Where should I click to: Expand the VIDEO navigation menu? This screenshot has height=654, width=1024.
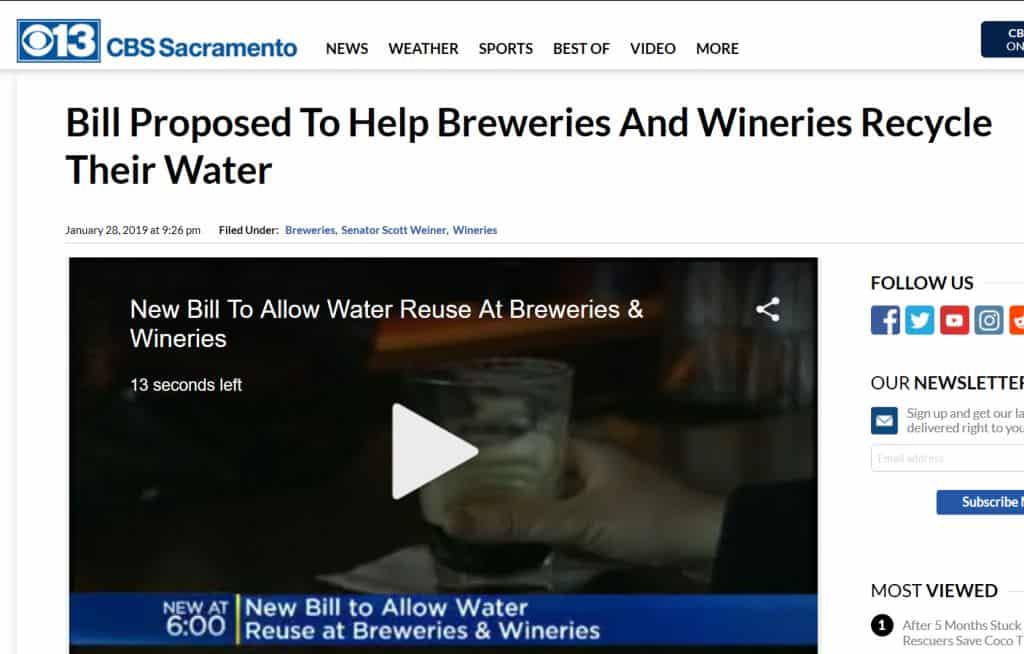tap(652, 48)
